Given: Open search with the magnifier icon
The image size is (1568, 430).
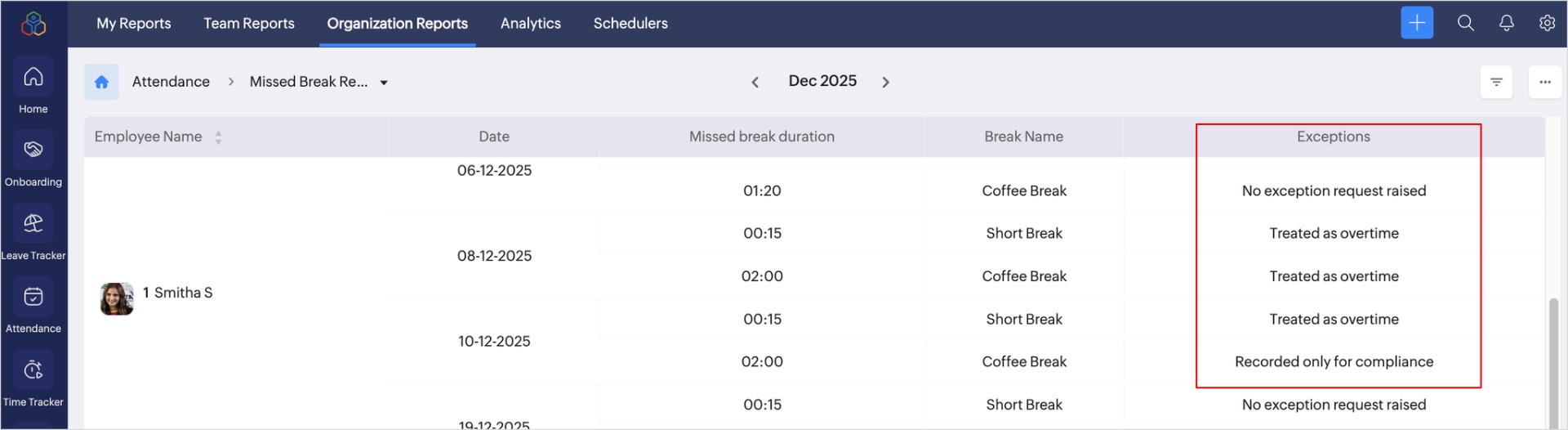Looking at the screenshot, I should coord(1466,23).
